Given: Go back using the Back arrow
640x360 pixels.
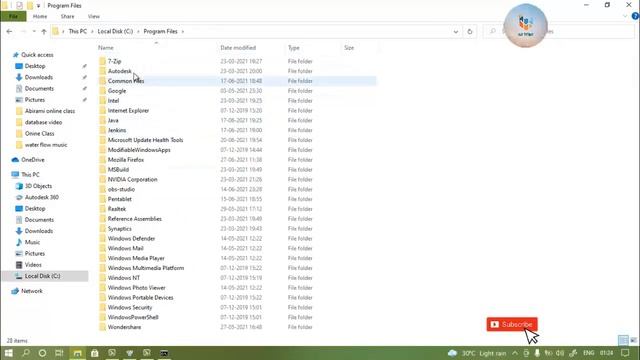Looking at the screenshot, I should 9,31.
